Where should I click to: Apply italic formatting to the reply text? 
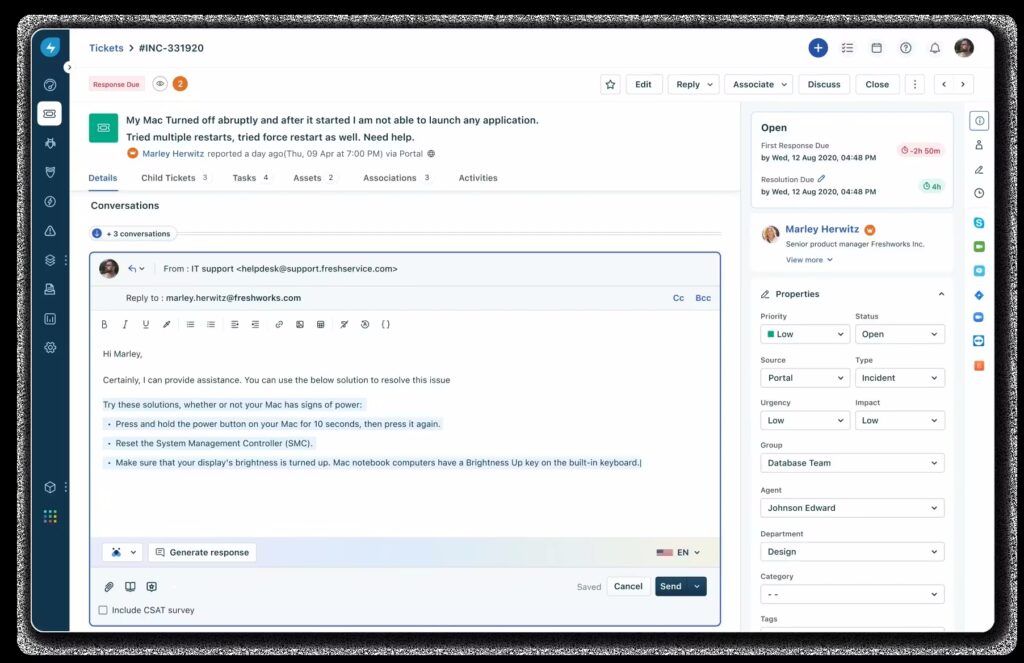click(x=124, y=324)
